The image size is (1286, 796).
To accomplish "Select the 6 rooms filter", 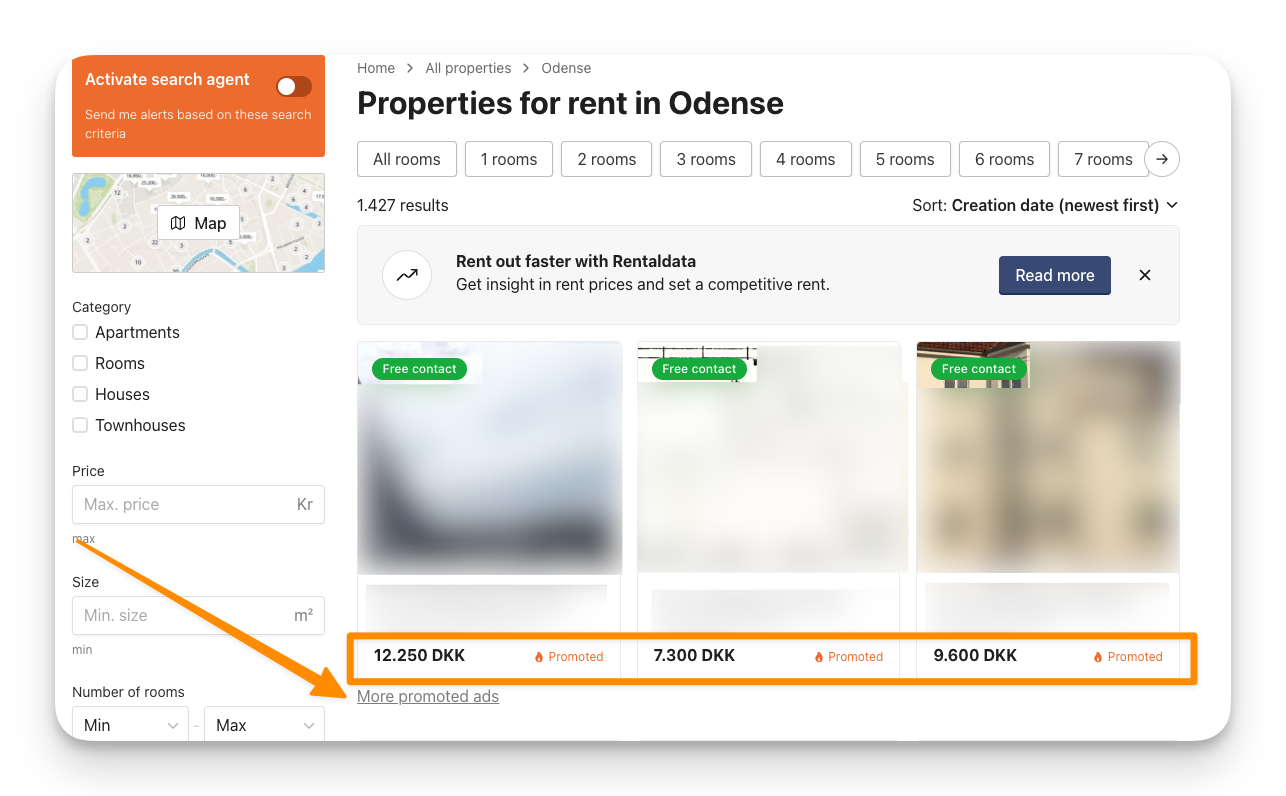I will [x=1005, y=159].
